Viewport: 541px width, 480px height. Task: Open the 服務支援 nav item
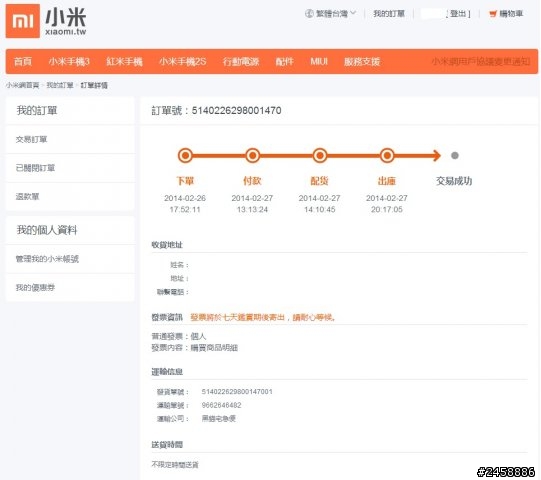click(362, 62)
